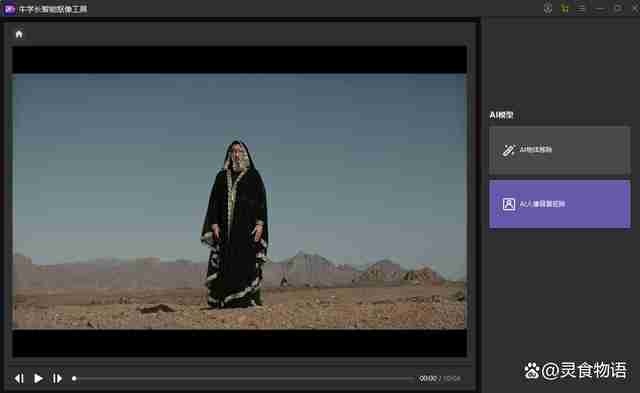Select the AI portrait background matting model
Image resolution: width=640 pixels, height=393 pixels.
(x=560, y=204)
